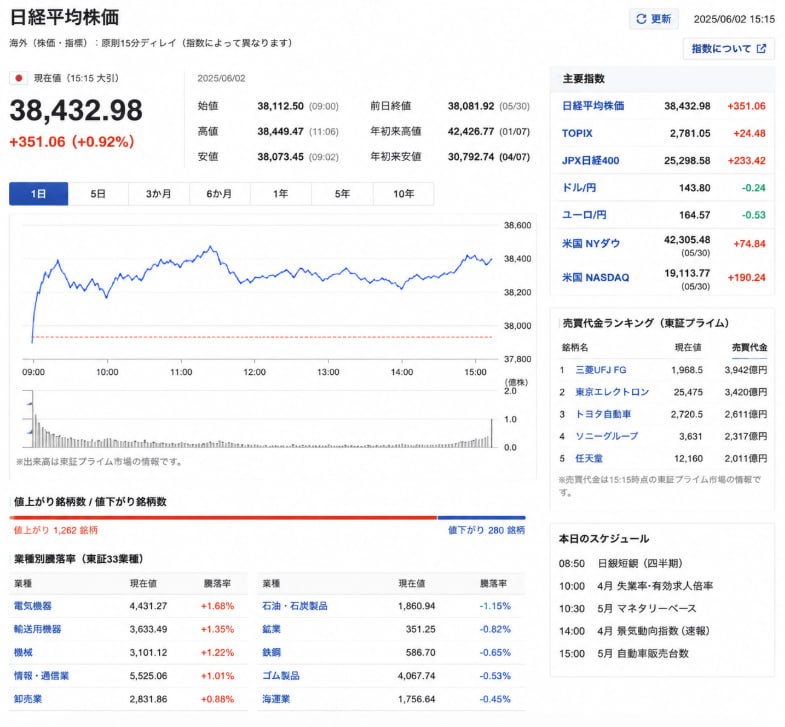Open the 鉄鋼 sector link
This screenshot has height=727, width=785.
(x=271, y=652)
